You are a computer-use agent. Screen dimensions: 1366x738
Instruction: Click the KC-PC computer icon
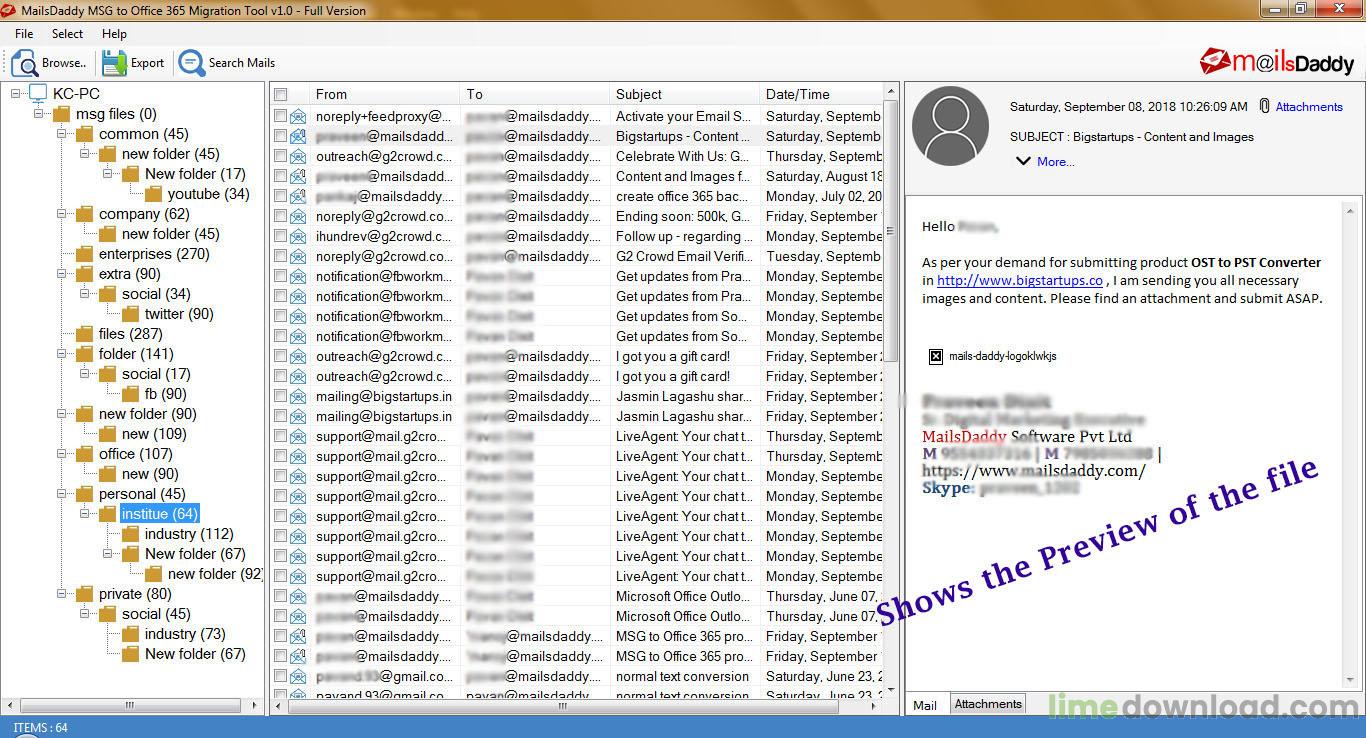point(40,92)
